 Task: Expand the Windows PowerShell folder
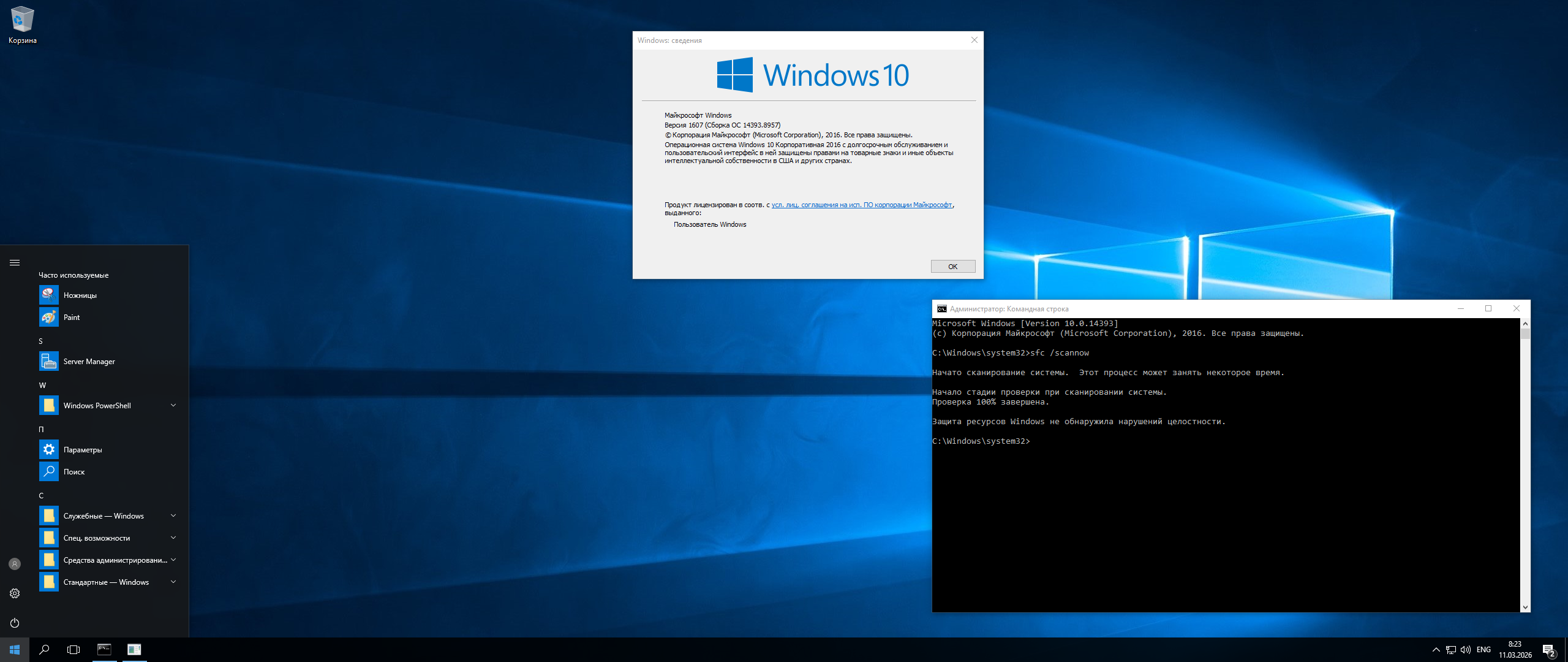[173, 405]
